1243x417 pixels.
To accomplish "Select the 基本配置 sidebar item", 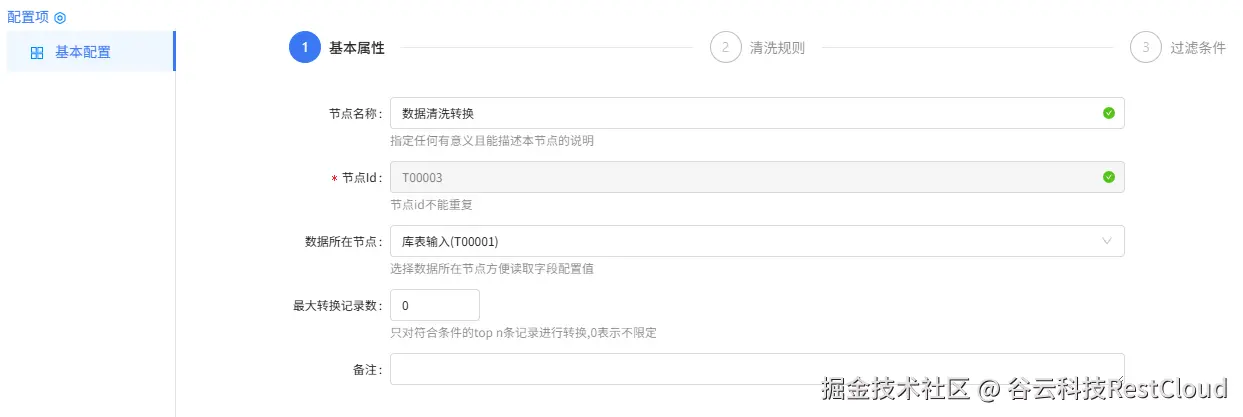I will (91, 52).
